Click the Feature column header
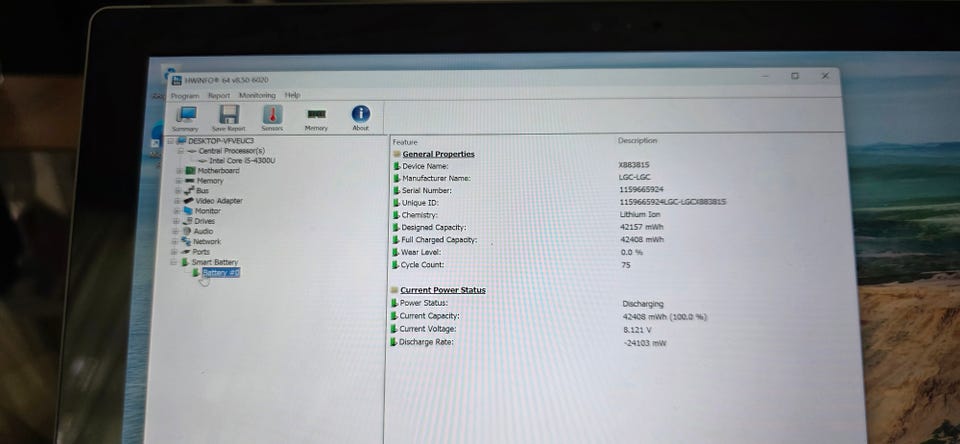This screenshot has width=960, height=444. tap(405, 142)
